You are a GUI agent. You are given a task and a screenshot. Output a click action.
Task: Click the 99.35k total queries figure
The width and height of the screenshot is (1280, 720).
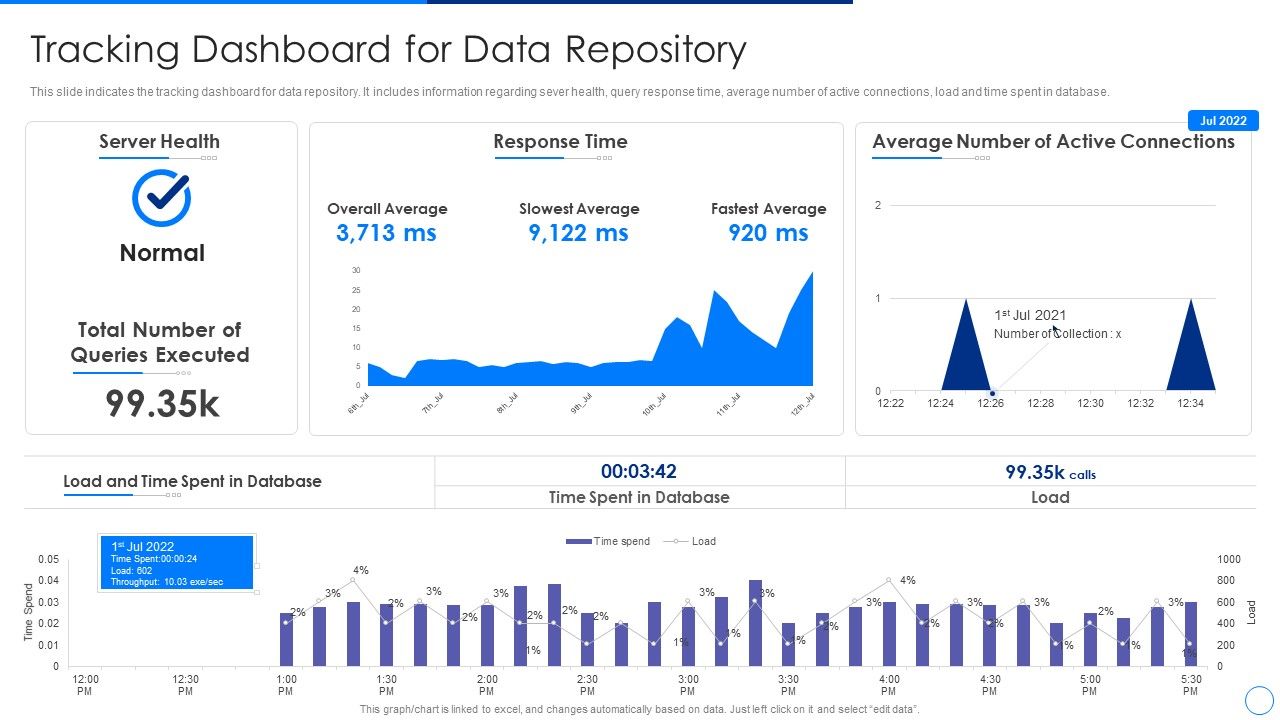tap(162, 403)
